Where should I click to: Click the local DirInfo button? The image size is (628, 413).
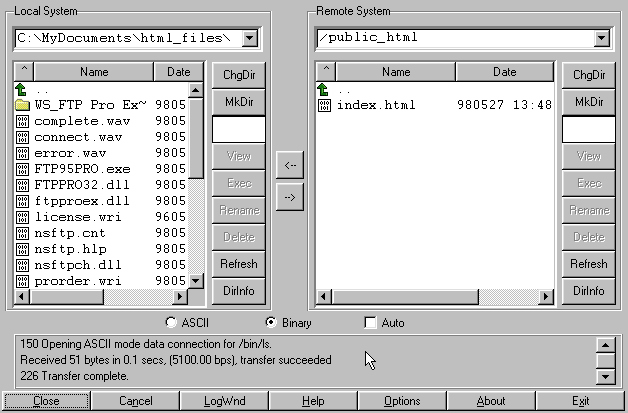[239, 291]
